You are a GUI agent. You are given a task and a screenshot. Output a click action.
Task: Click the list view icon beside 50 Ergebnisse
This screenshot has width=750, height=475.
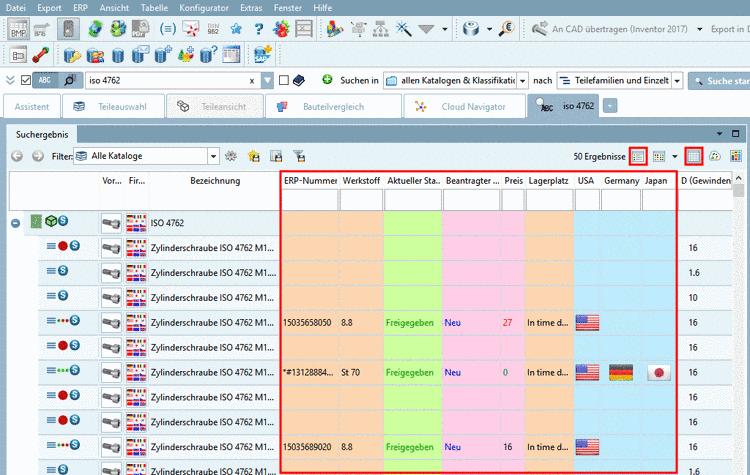pyautogui.click(x=638, y=156)
